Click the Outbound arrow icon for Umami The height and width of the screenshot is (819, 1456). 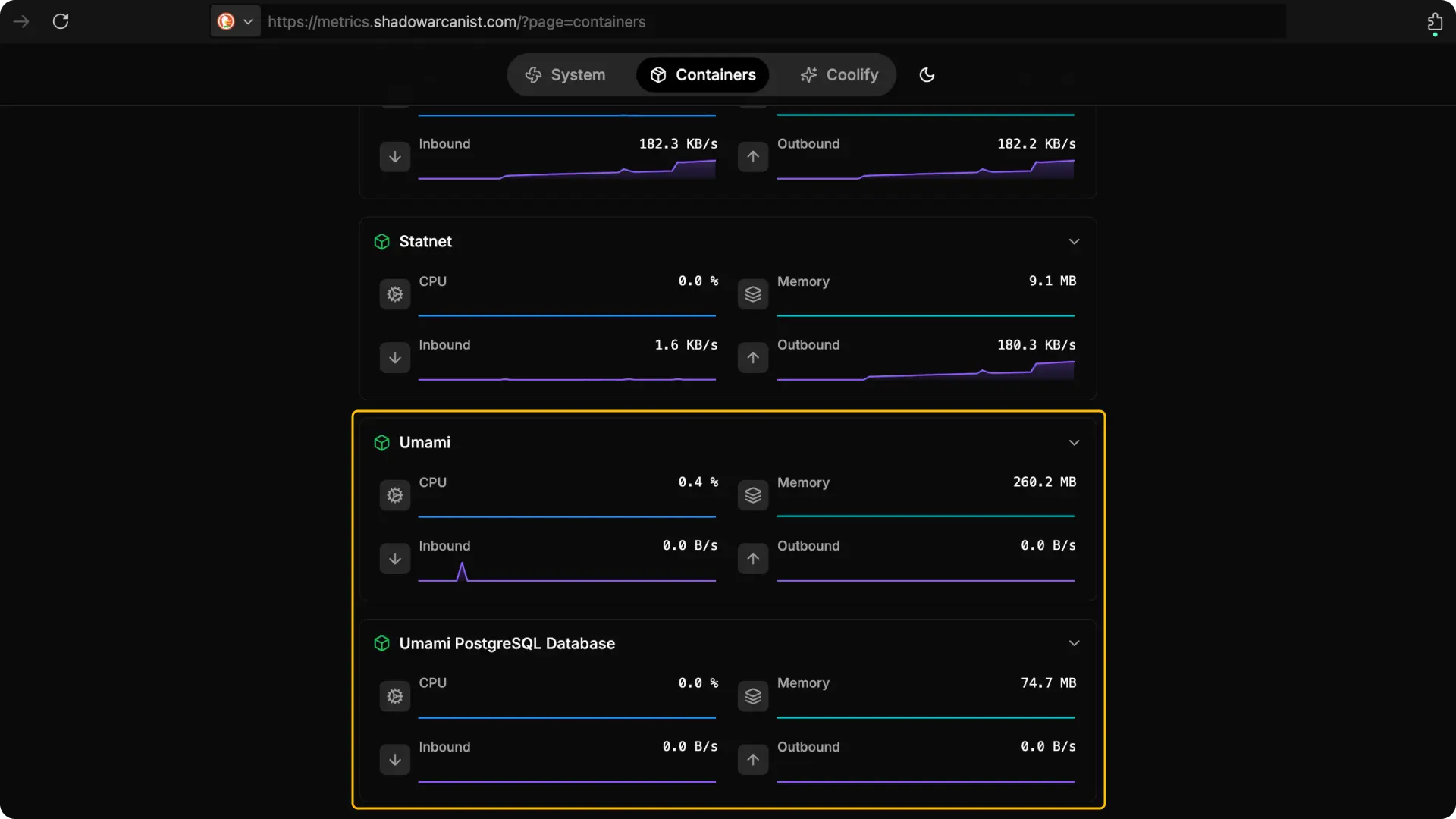point(752,559)
